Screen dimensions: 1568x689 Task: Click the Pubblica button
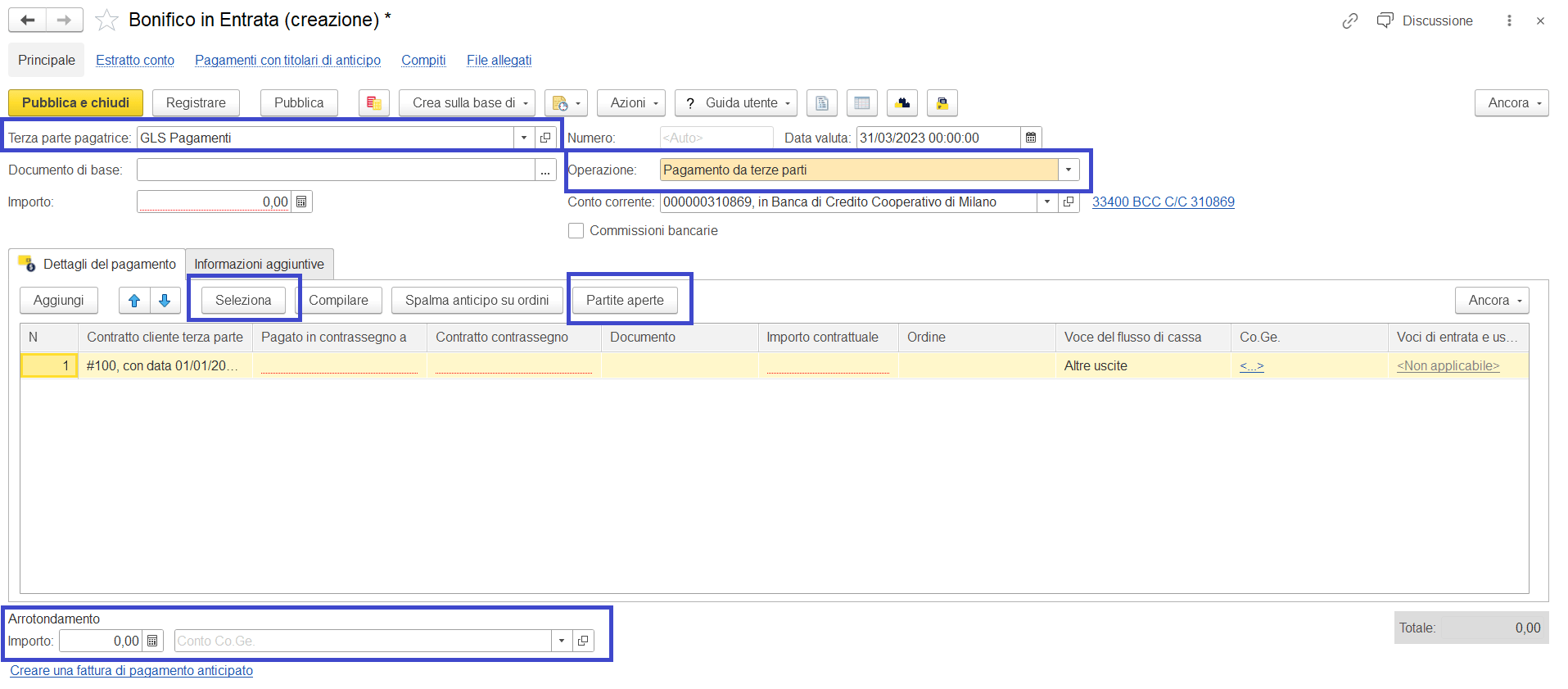pos(299,103)
